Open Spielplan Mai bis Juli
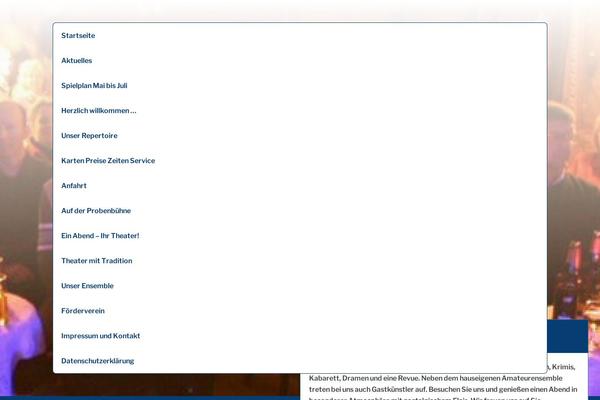The image size is (600, 400). pyautogui.click(x=94, y=86)
